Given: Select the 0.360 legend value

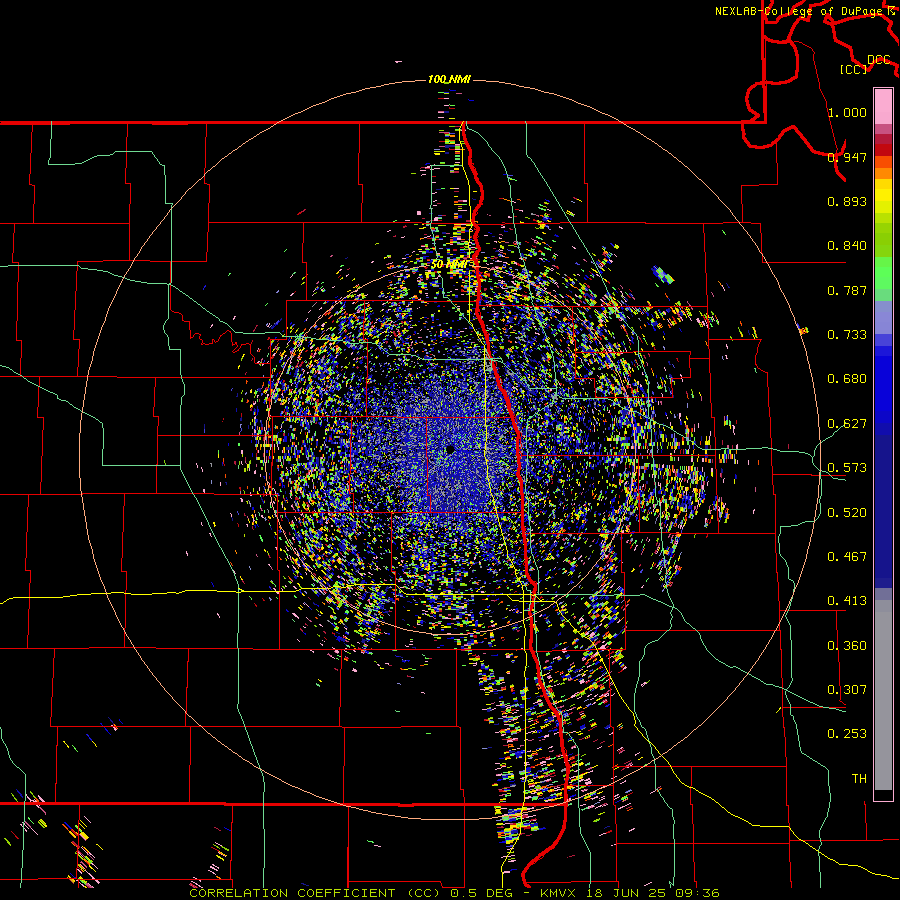Looking at the screenshot, I should tap(847, 646).
